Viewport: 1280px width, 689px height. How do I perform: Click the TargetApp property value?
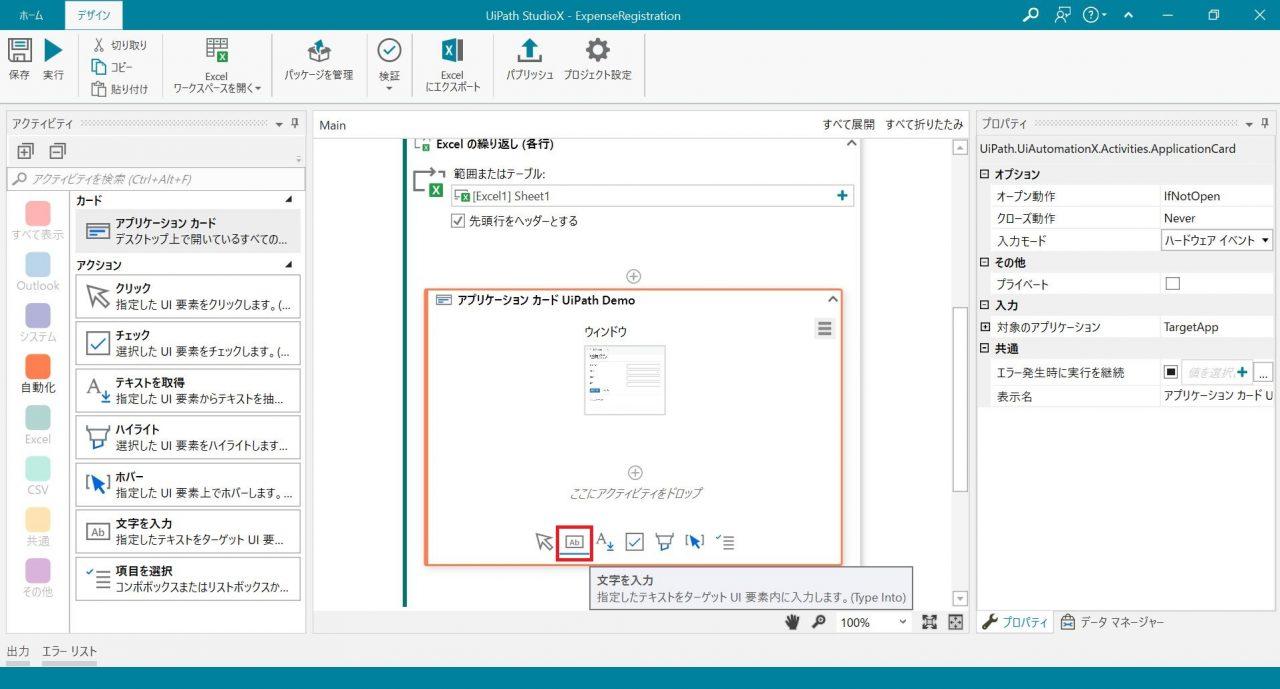[1217, 327]
